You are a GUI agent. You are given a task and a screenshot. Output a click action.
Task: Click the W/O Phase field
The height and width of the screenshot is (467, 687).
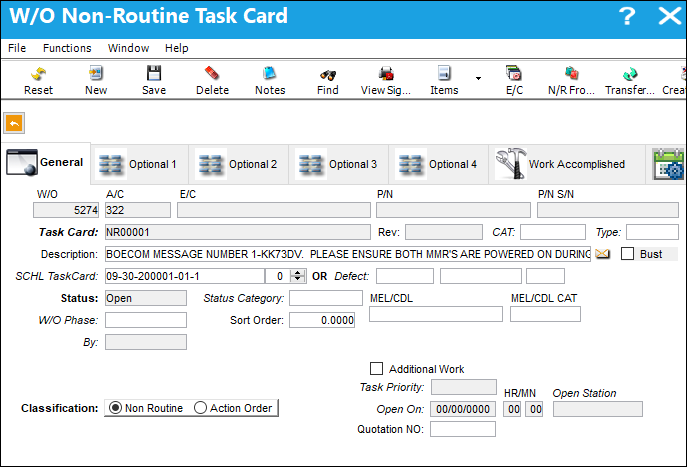point(146,320)
